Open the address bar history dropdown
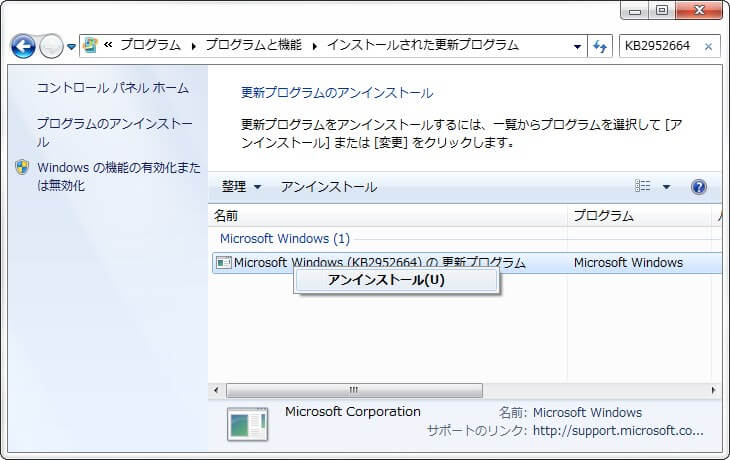This screenshot has height=460, width=730. [577, 46]
